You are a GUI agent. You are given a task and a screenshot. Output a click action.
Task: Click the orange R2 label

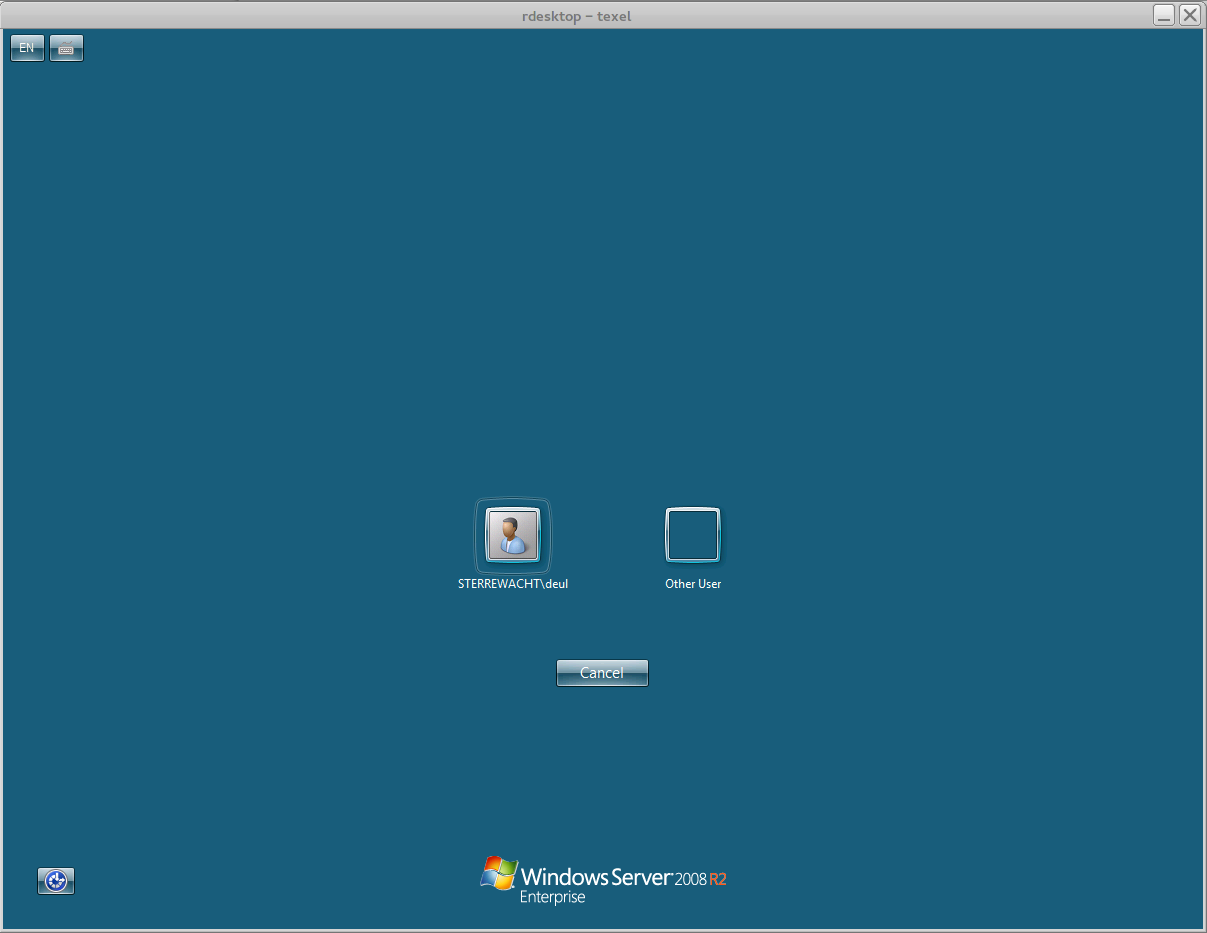pyautogui.click(x=718, y=880)
